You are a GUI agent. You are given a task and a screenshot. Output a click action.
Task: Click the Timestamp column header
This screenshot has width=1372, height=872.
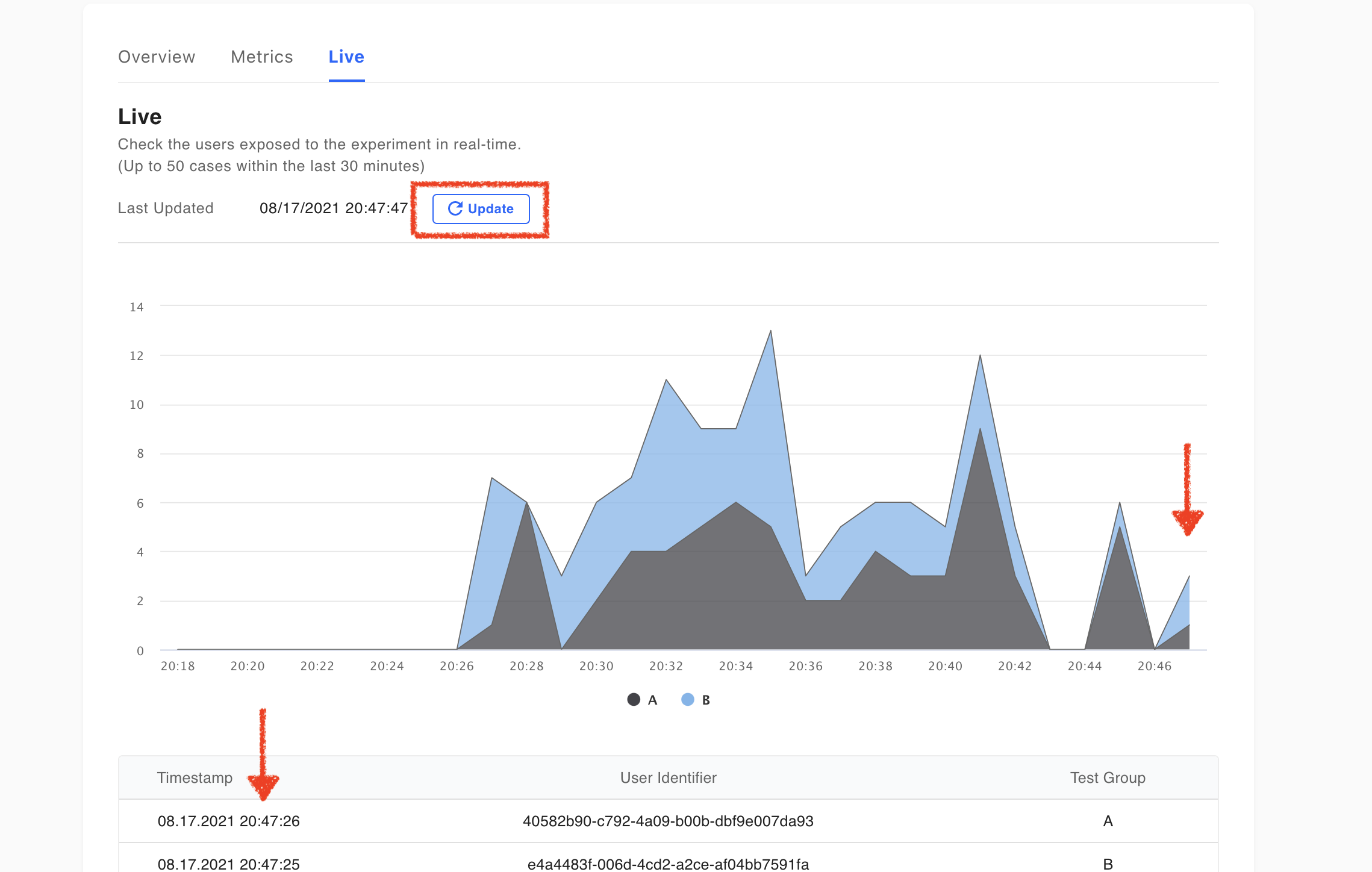click(x=195, y=777)
